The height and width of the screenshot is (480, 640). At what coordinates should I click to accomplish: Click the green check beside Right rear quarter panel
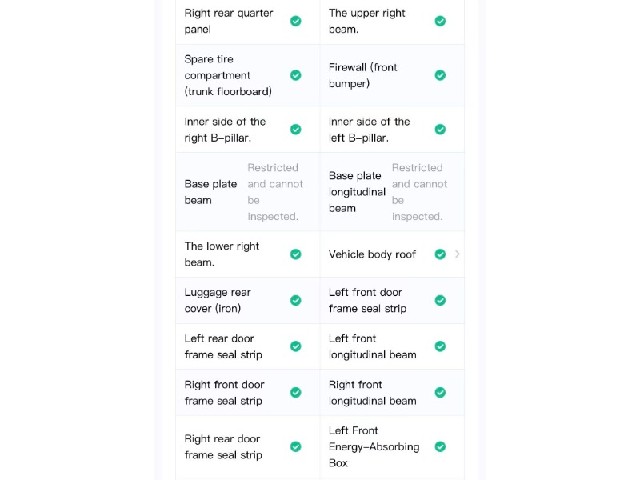pyautogui.click(x=296, y=21)
